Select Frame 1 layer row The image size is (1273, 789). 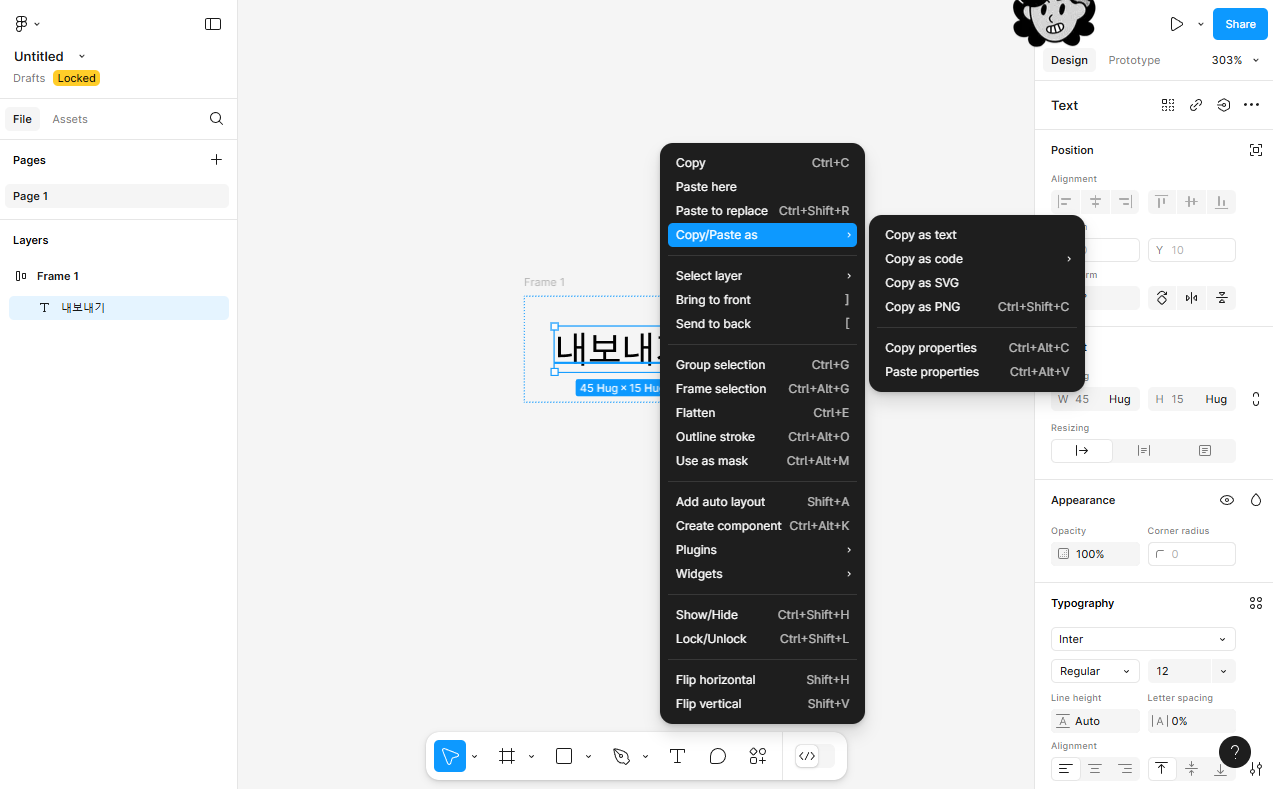point(119,276)
